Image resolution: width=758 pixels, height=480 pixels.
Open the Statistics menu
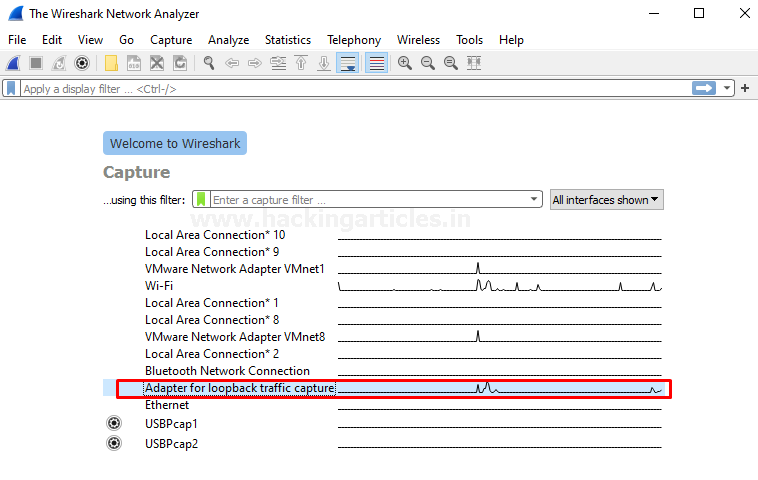(288, 40)
